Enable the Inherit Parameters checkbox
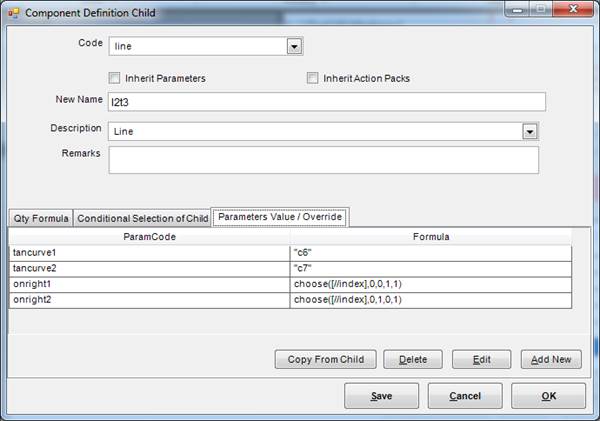This screenshot has height=421, width=600. click(114, 78)
